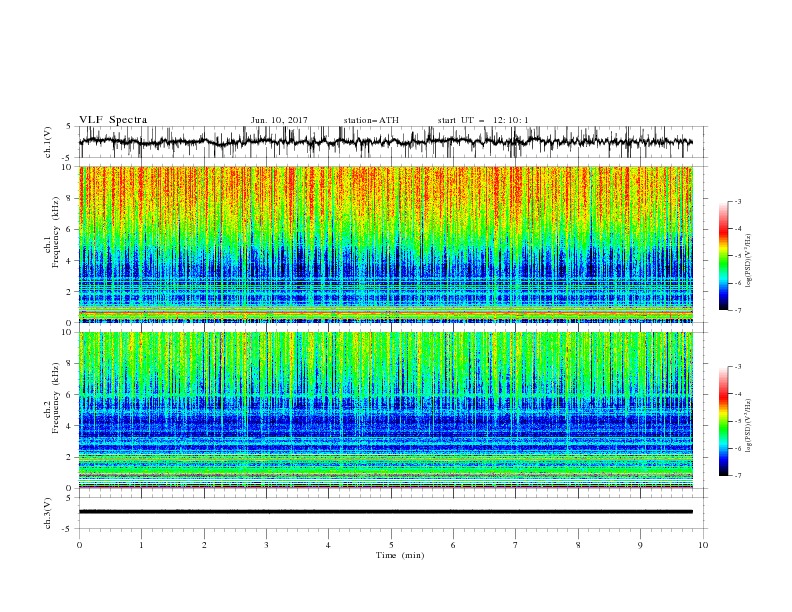Click the "Time (min)" axis title

pyautogui.click(x=400, y=555)
